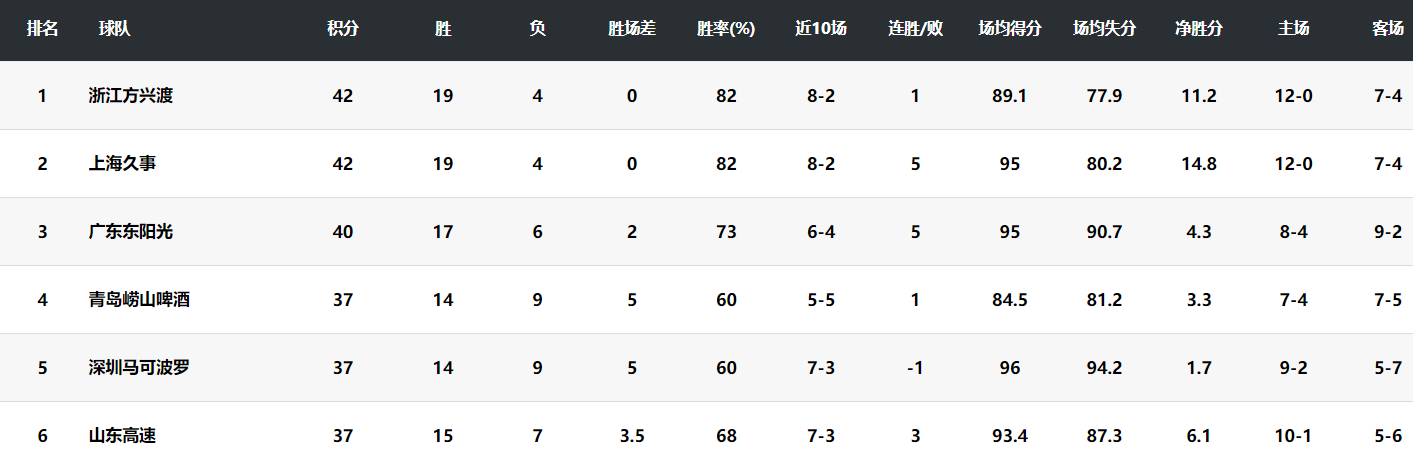Select the 近10场 column header
The width and height of the screenshot is (1413, 466).
click(x=821, y=30)
